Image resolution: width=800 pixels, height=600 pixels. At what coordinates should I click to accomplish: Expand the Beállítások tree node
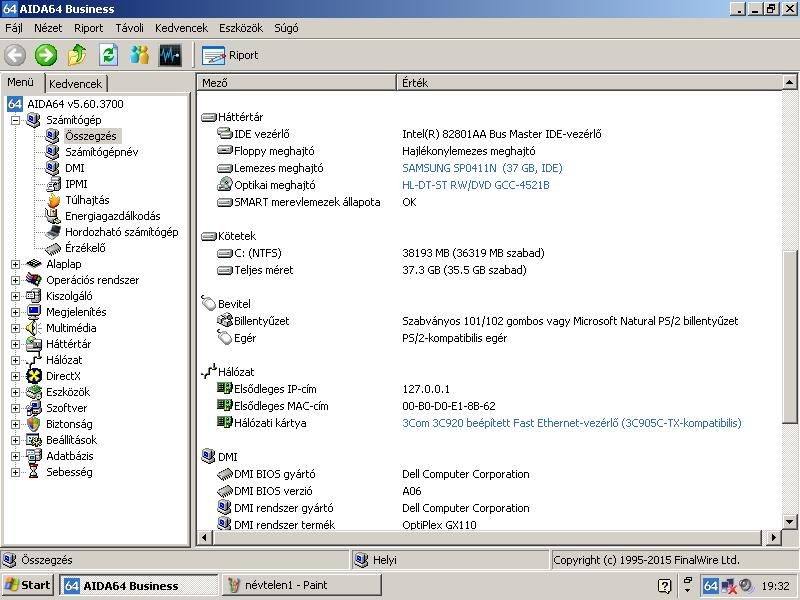point(15,440)
